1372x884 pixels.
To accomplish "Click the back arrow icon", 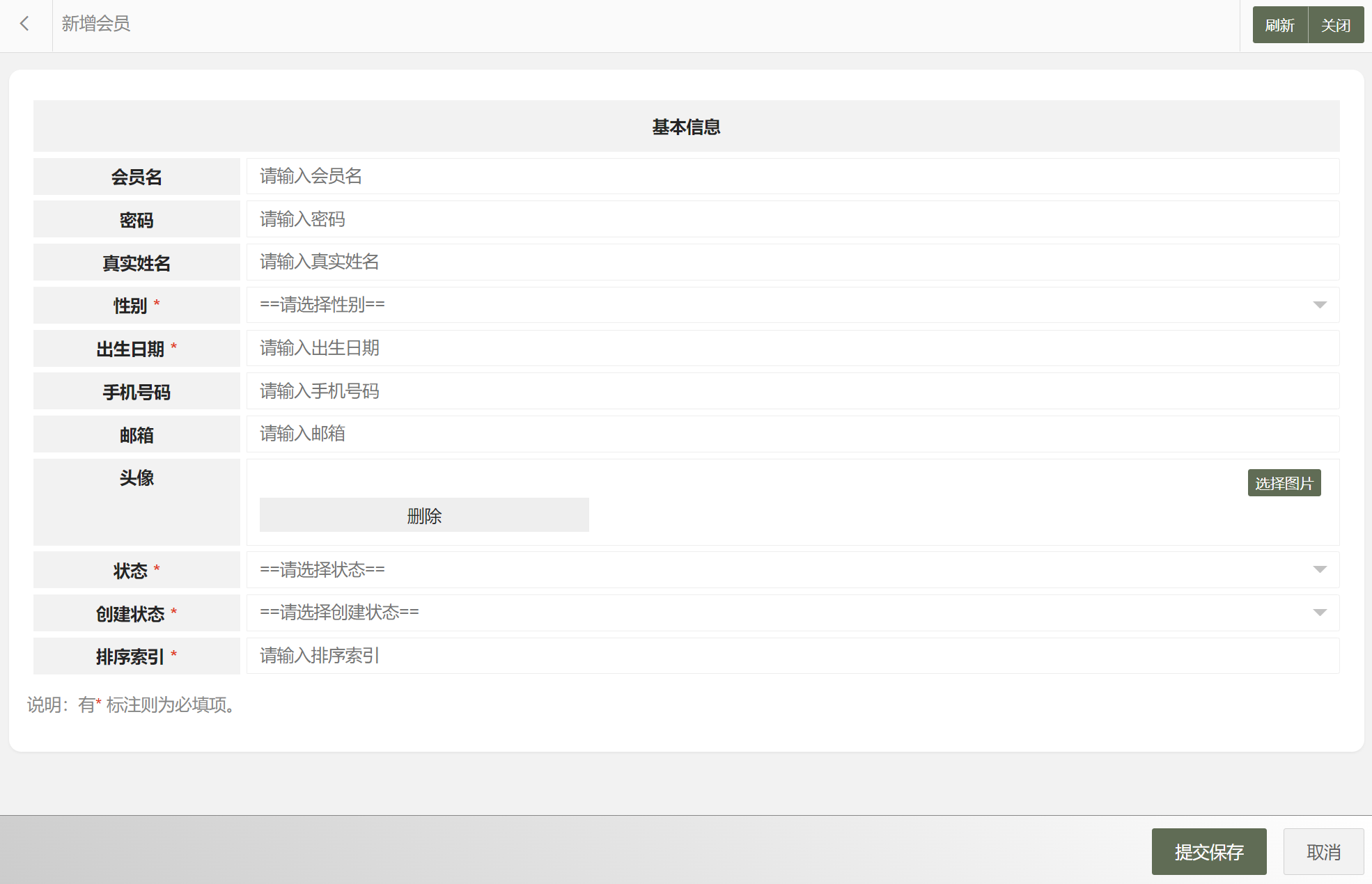I will click(25, 24).
